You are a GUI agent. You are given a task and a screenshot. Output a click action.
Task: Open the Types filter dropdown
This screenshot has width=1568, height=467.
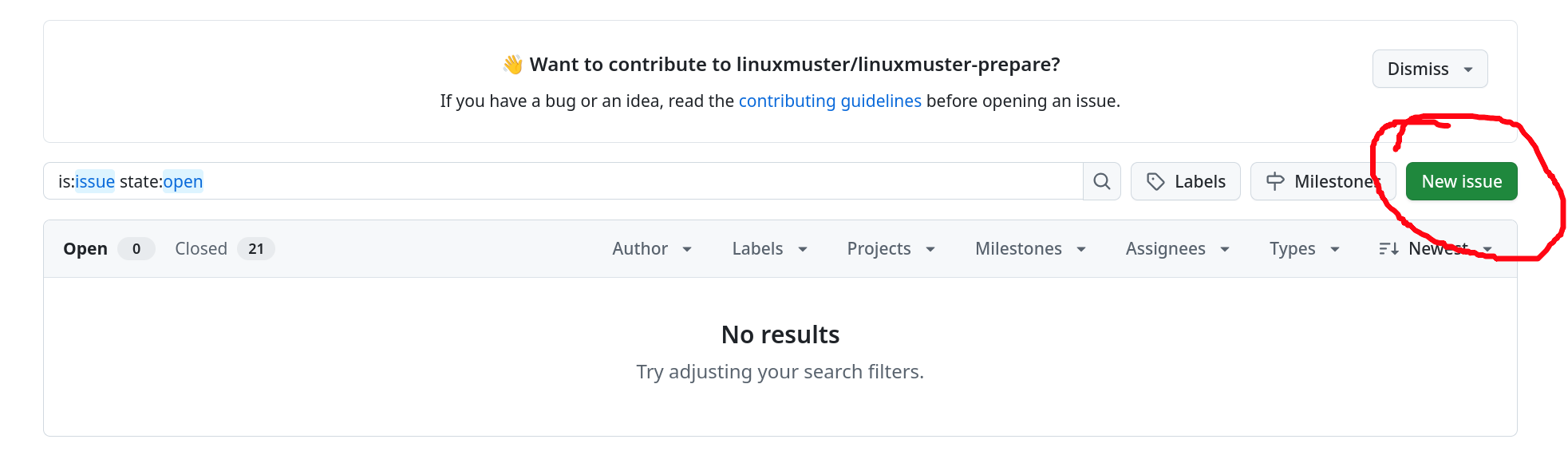1304,249
